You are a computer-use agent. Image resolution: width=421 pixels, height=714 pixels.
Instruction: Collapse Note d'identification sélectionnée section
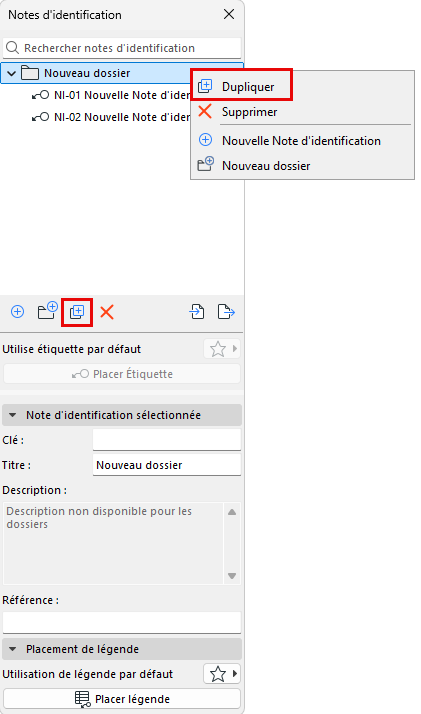pos(13,415)
